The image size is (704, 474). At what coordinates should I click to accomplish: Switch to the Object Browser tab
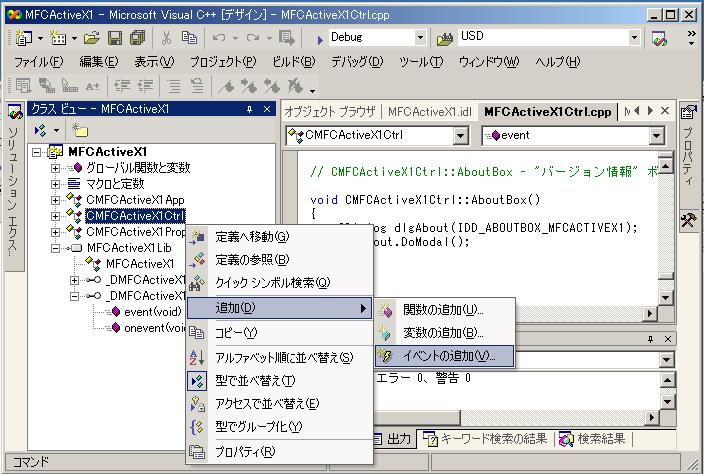click(329, 112)
